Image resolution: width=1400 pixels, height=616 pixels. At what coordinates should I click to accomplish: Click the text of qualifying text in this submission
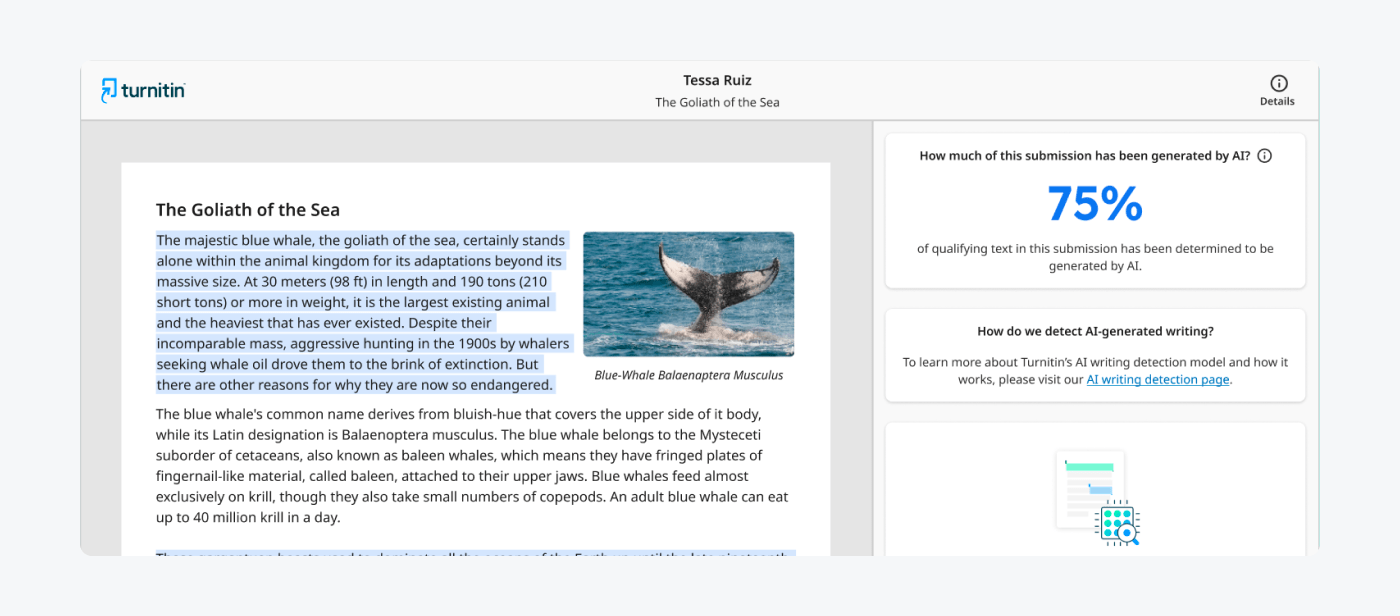coord(1095,257)
